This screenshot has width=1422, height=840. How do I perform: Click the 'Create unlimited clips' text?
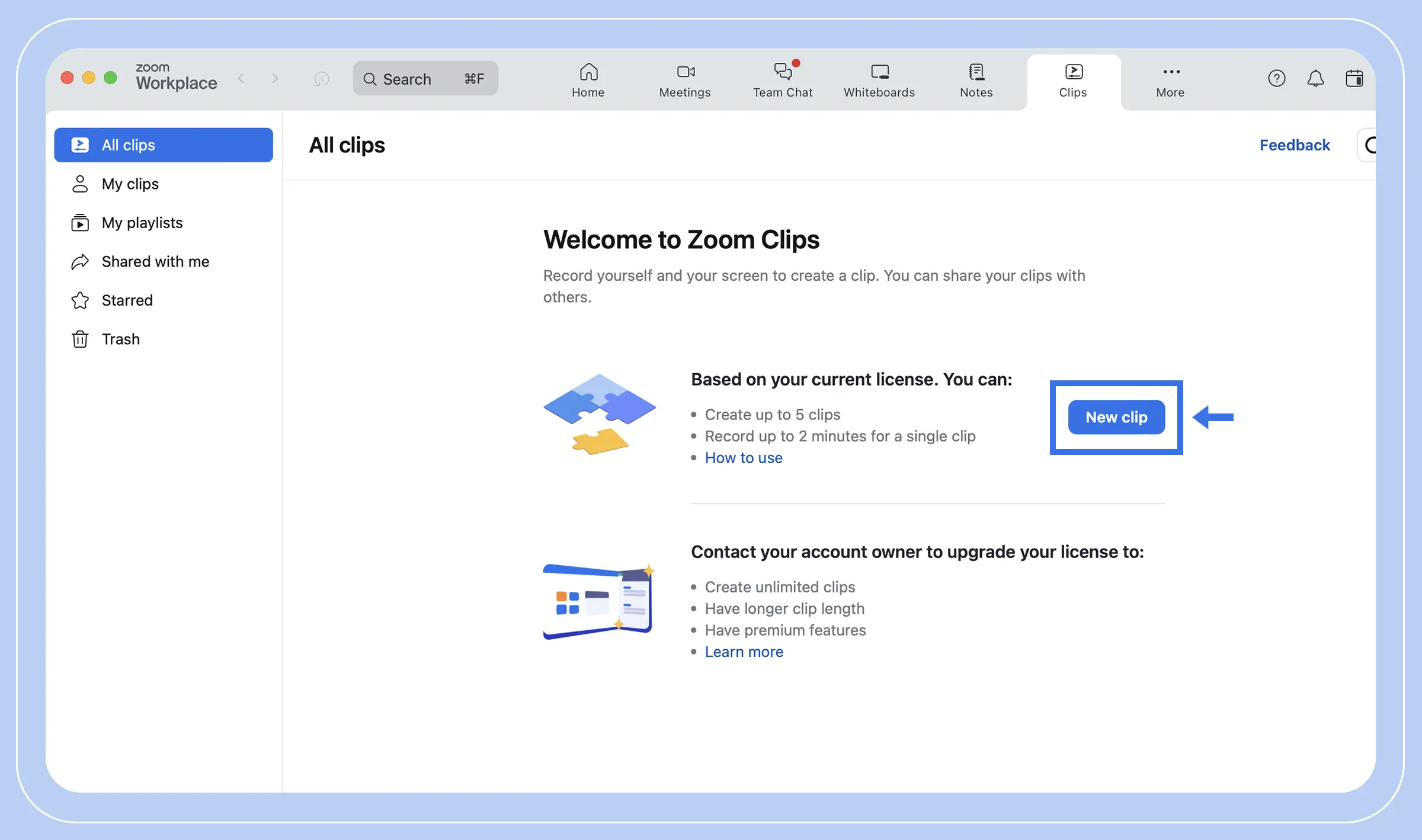[780, 587]
